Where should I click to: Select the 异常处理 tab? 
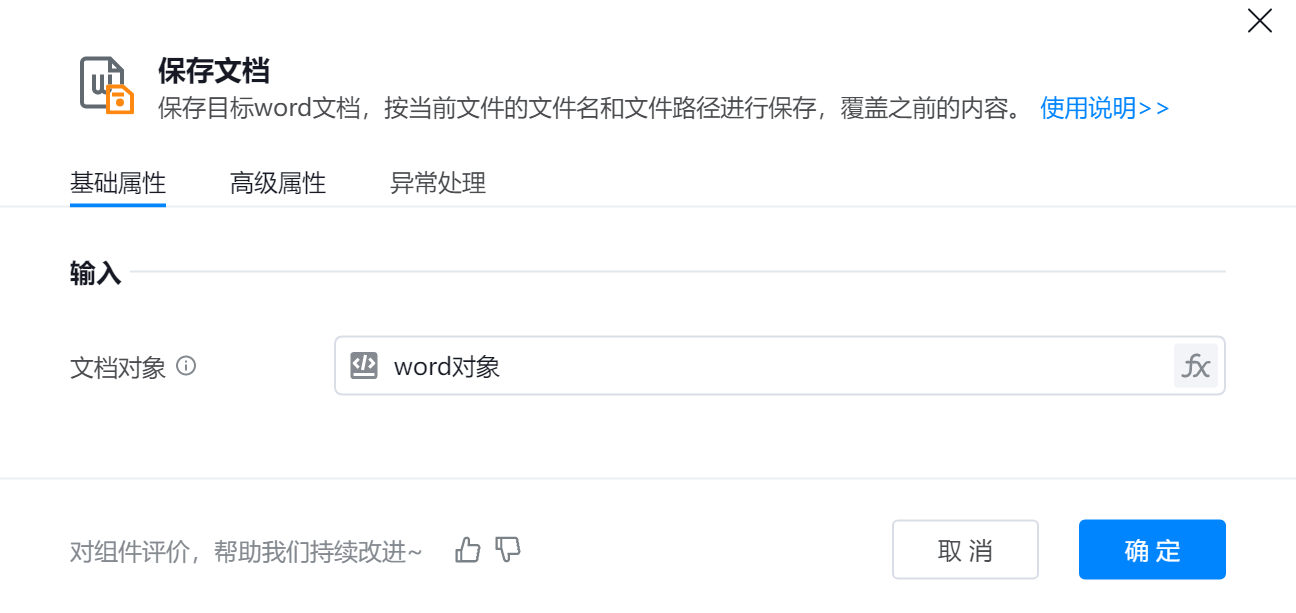point(438,183)
